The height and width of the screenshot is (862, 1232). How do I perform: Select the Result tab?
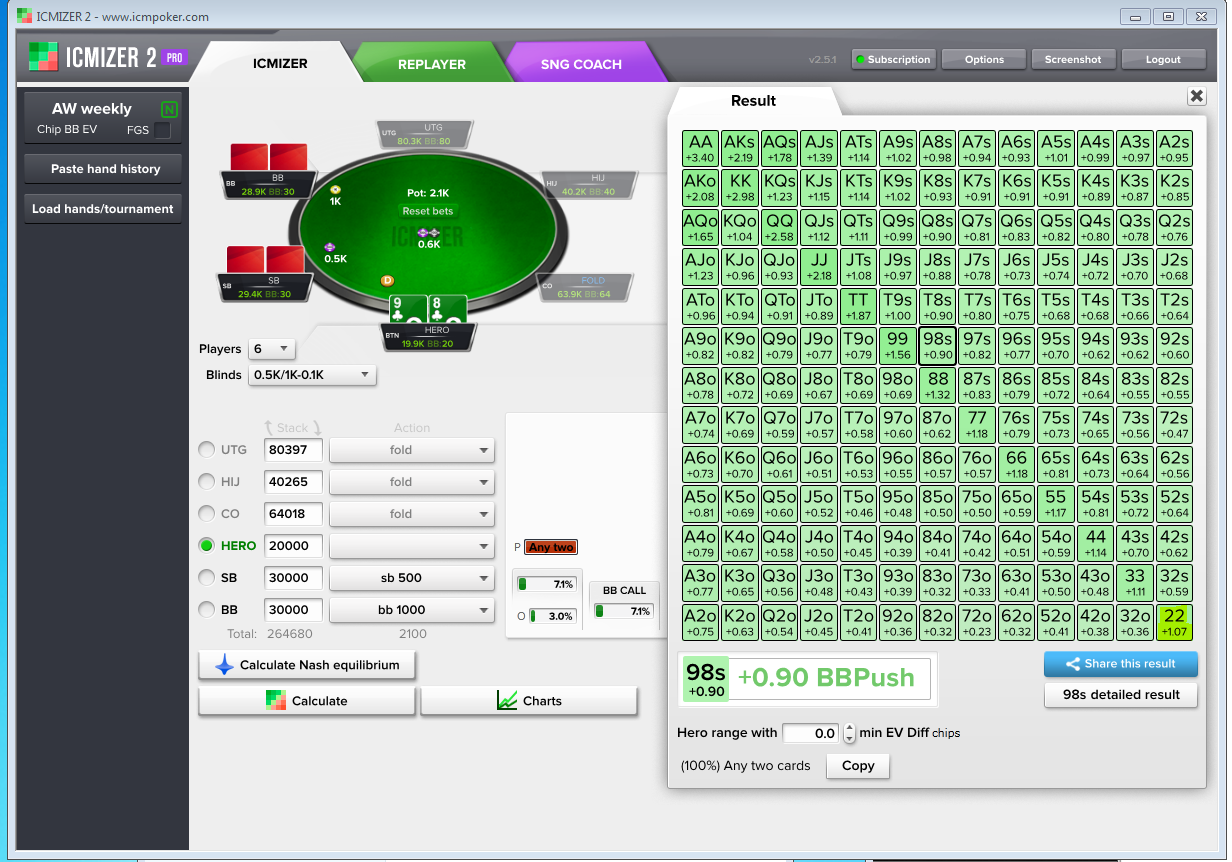pos(754,100)
